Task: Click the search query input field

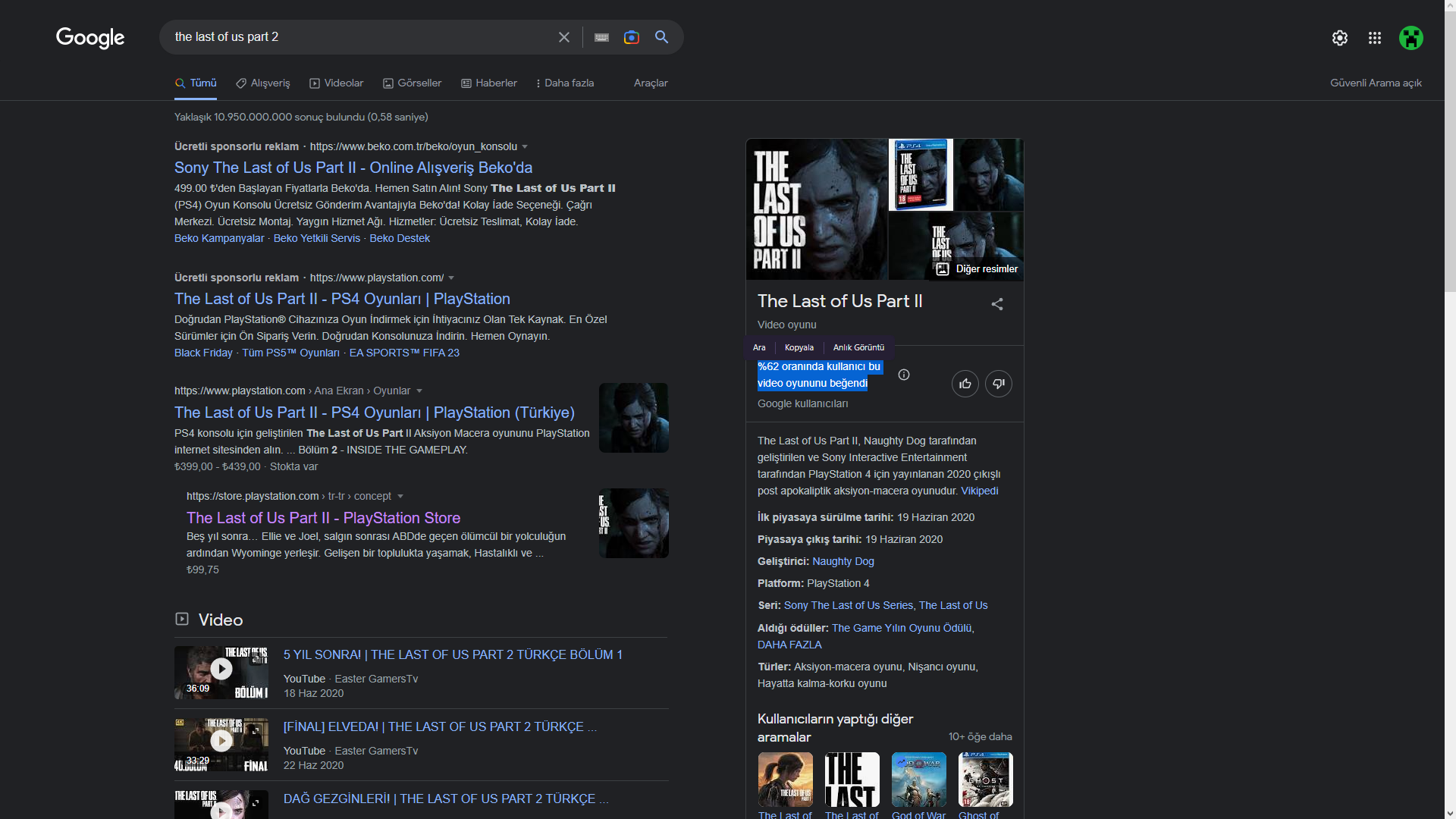Action: [360, 37]
